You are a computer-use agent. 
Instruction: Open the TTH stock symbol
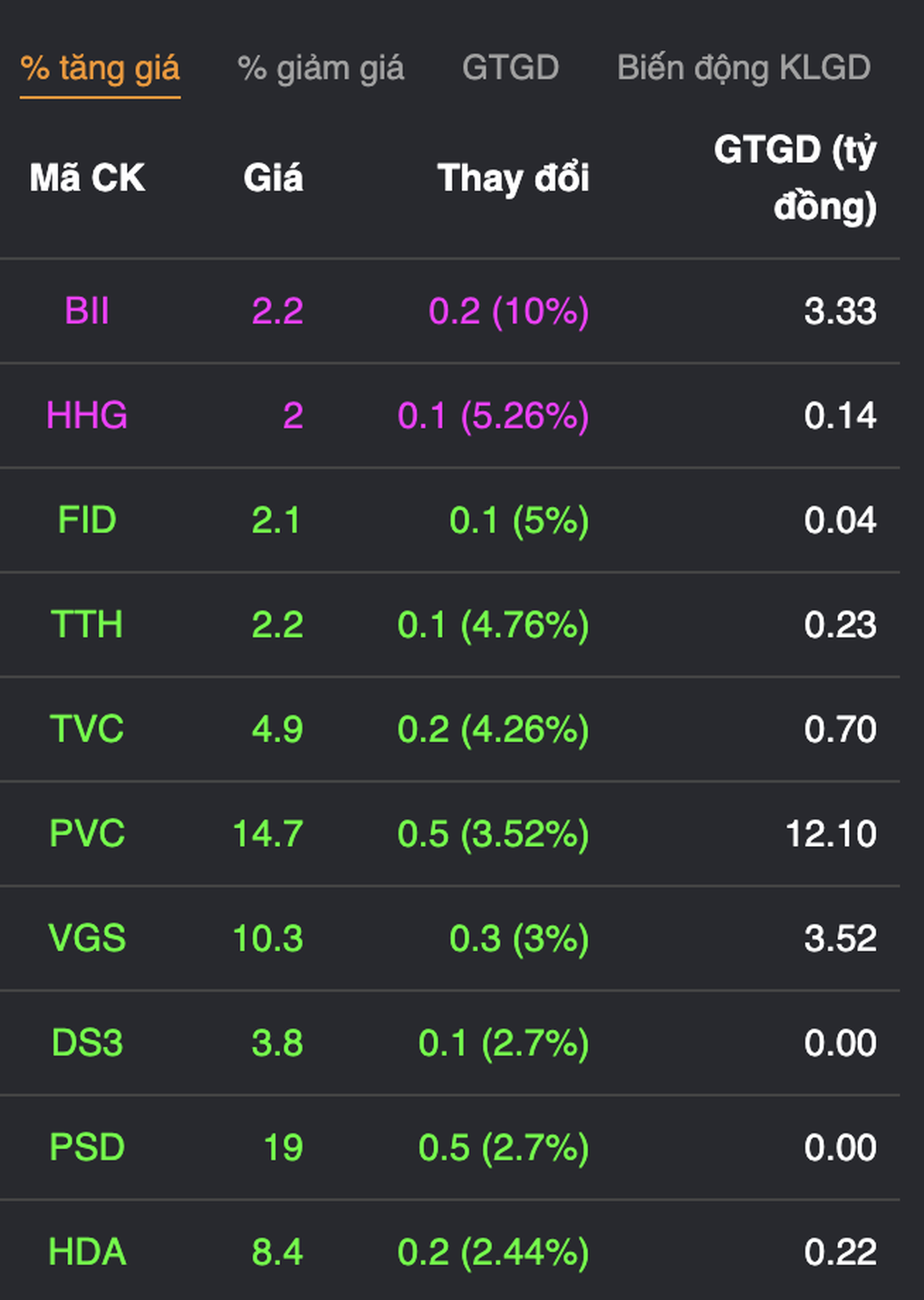click(x=87, y=625)
